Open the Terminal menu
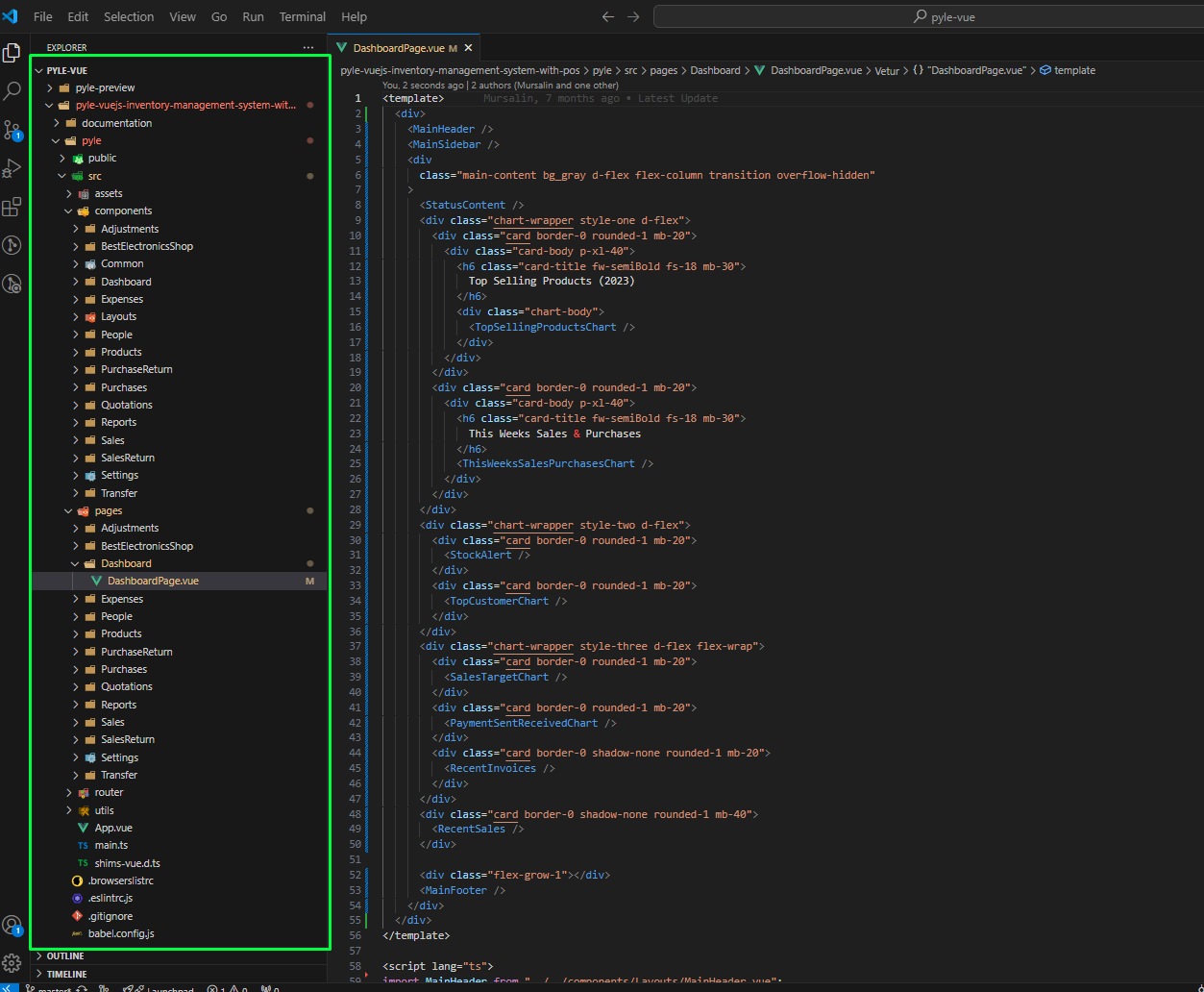The width and height of the screenshot is (1204, 992). (x=303, y=16)
